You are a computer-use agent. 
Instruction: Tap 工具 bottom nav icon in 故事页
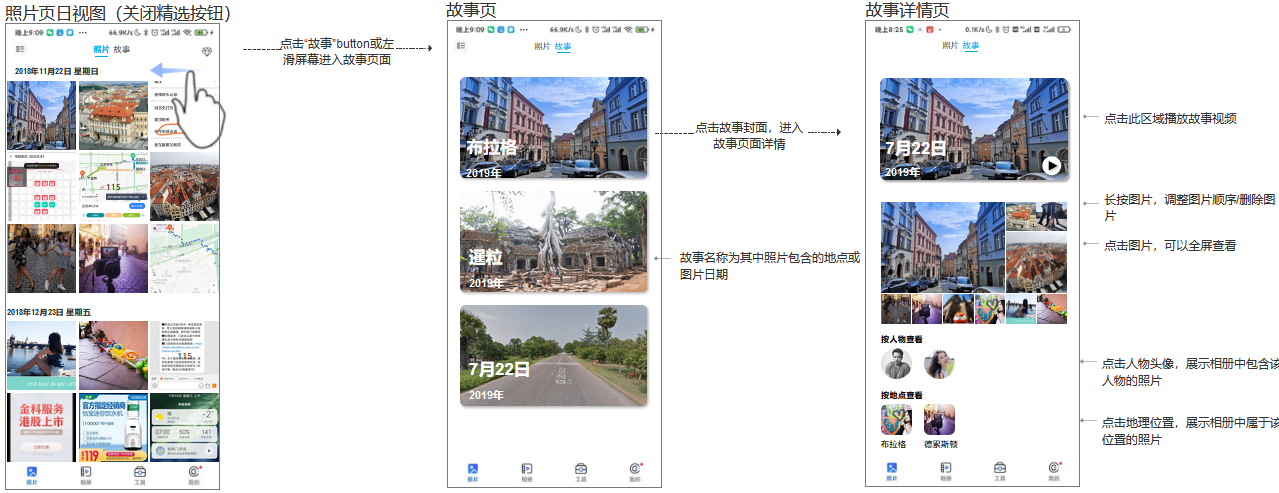581,472
